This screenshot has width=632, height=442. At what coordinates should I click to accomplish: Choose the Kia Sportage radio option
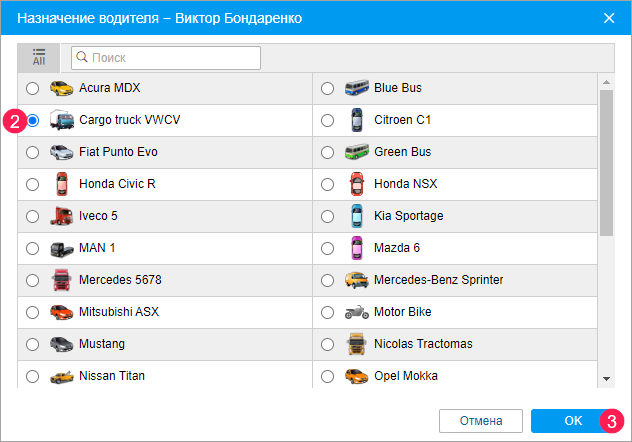327,216
